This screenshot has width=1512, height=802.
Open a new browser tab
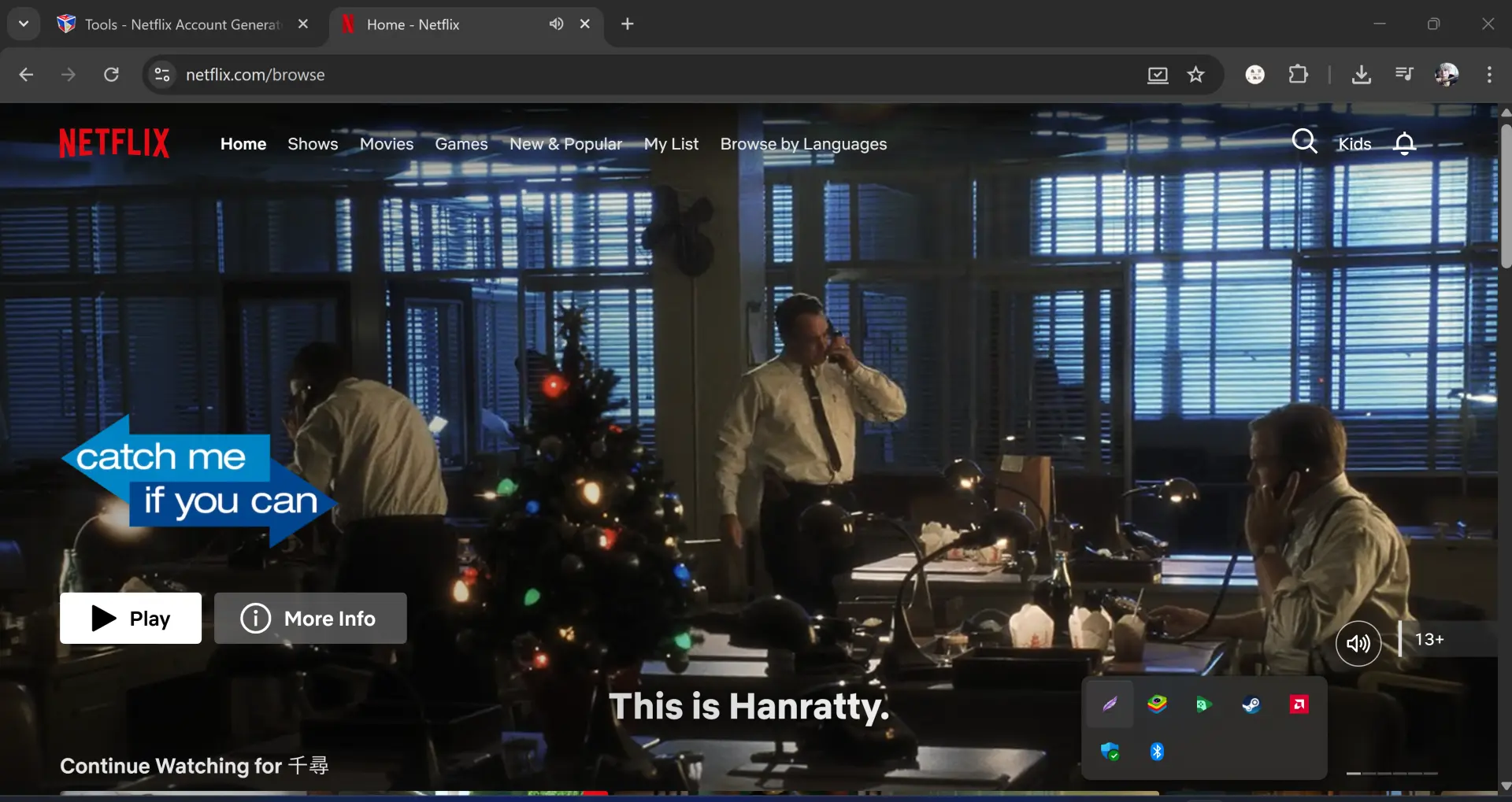click(x=627, y=24)
